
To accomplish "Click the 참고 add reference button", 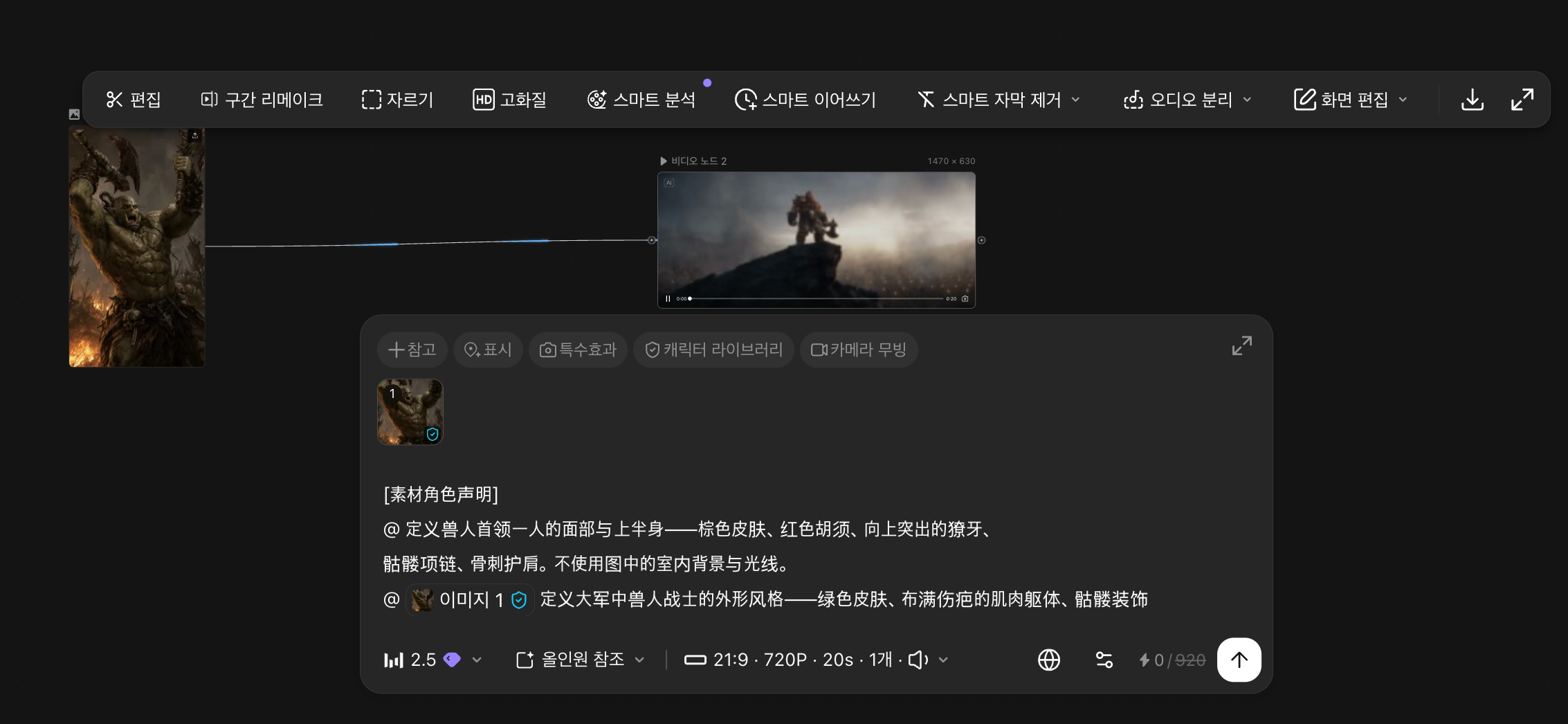I will (412, 350).
